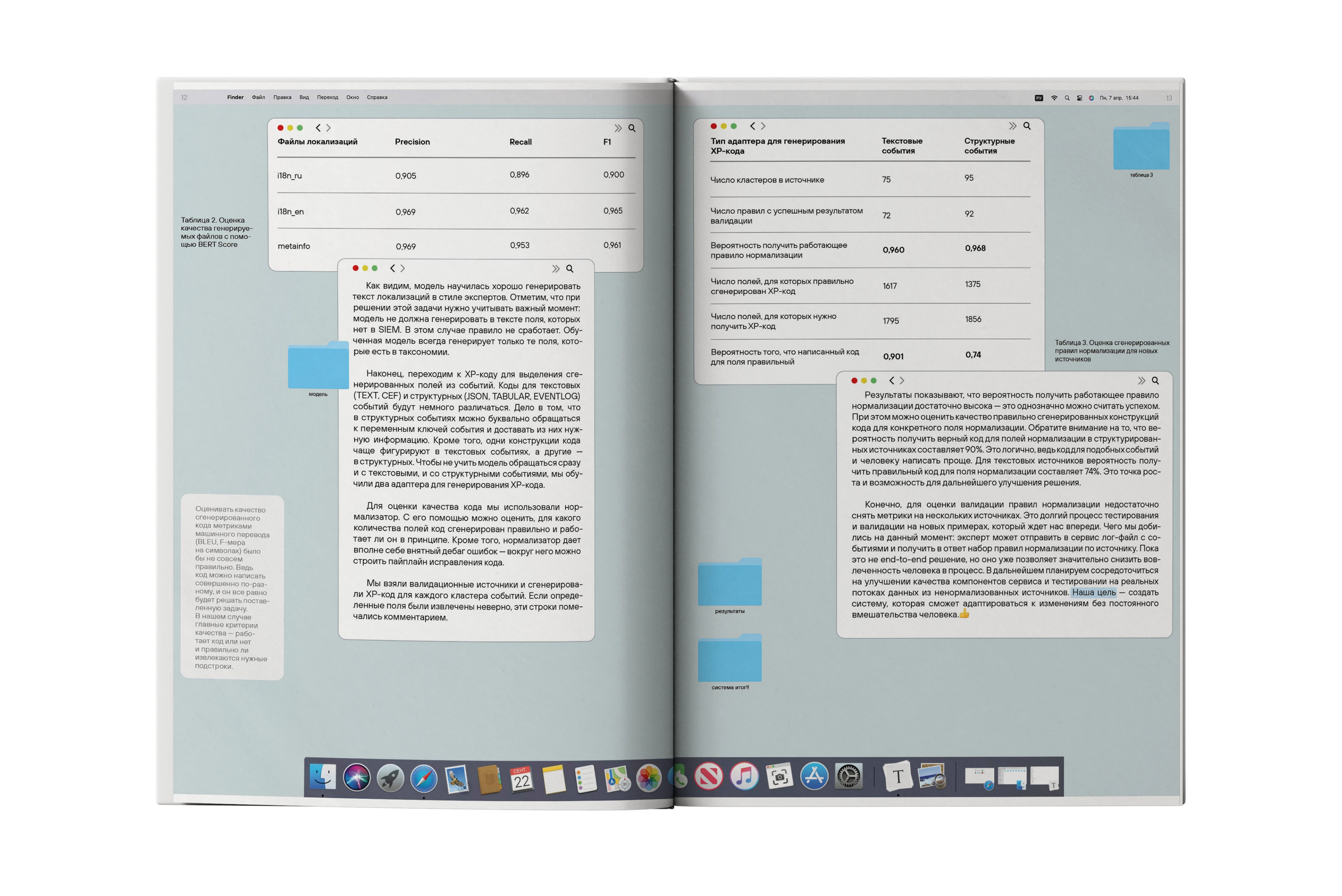Open the Photos app in dock

649,778
